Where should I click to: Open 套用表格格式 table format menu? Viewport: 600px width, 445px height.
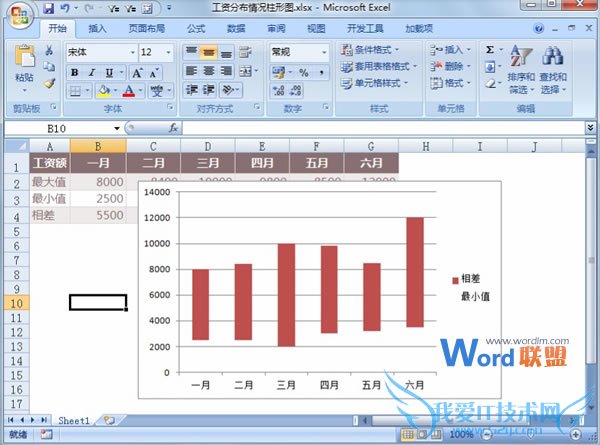click(x=378, y=67)
